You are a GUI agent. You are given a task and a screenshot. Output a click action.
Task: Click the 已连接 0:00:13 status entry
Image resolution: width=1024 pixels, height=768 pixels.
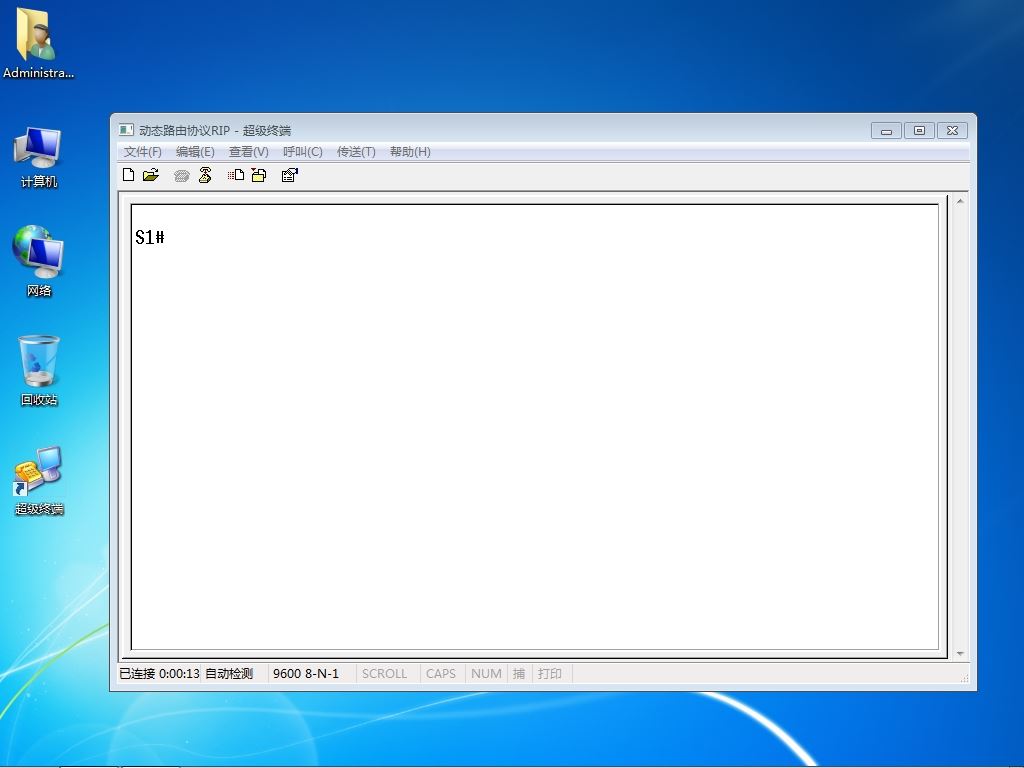coord(159,673)
